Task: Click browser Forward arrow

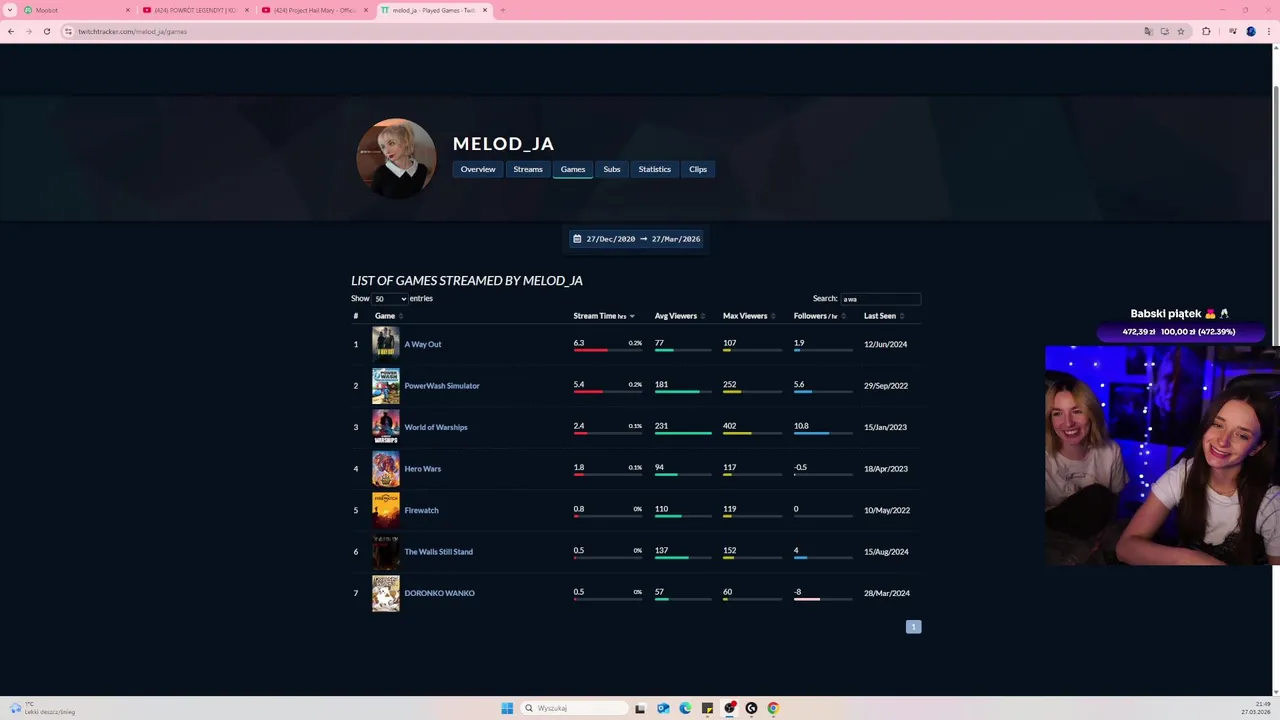Action: click(x=28, y=31)
